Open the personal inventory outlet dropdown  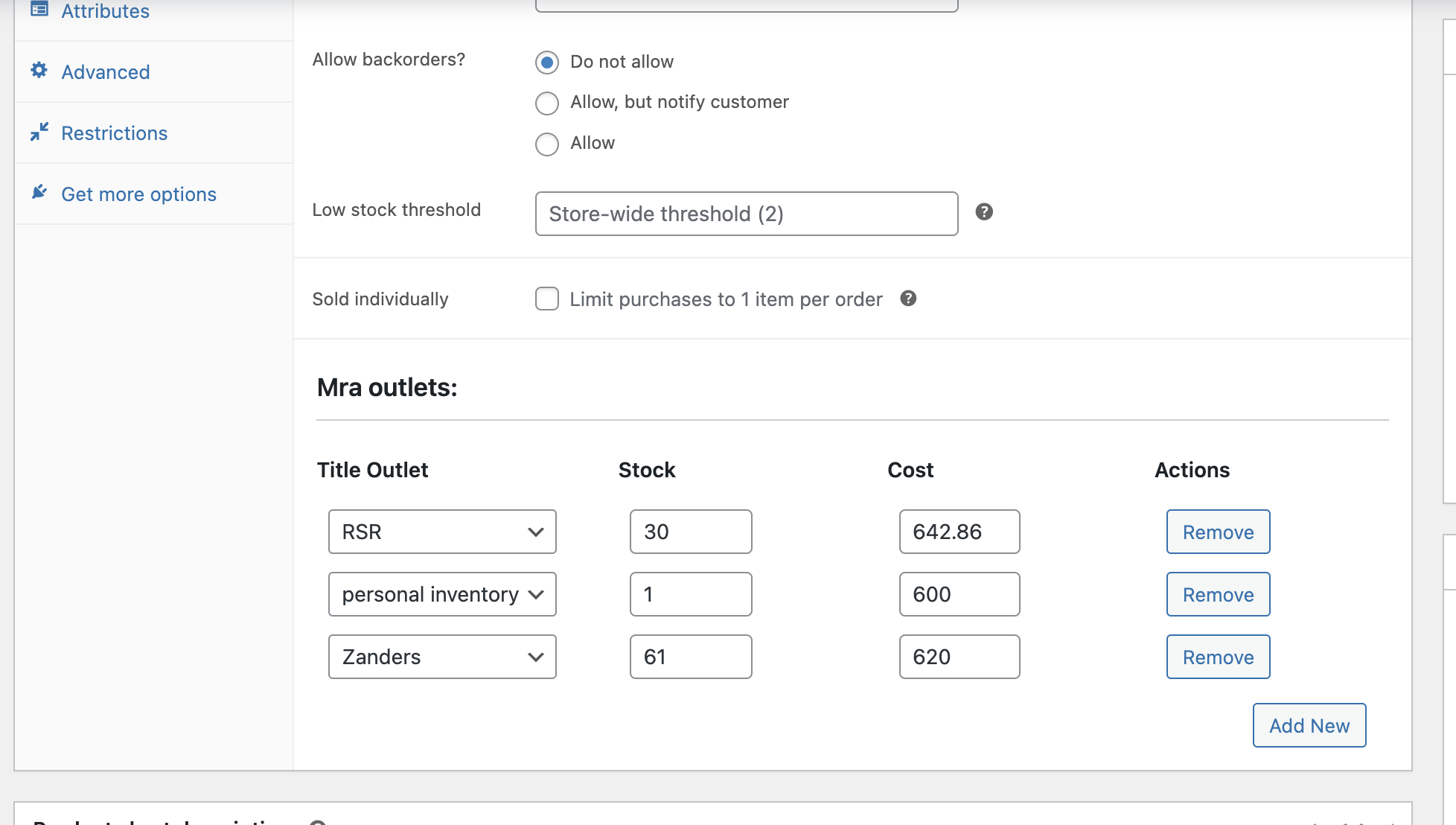point(442,594)
